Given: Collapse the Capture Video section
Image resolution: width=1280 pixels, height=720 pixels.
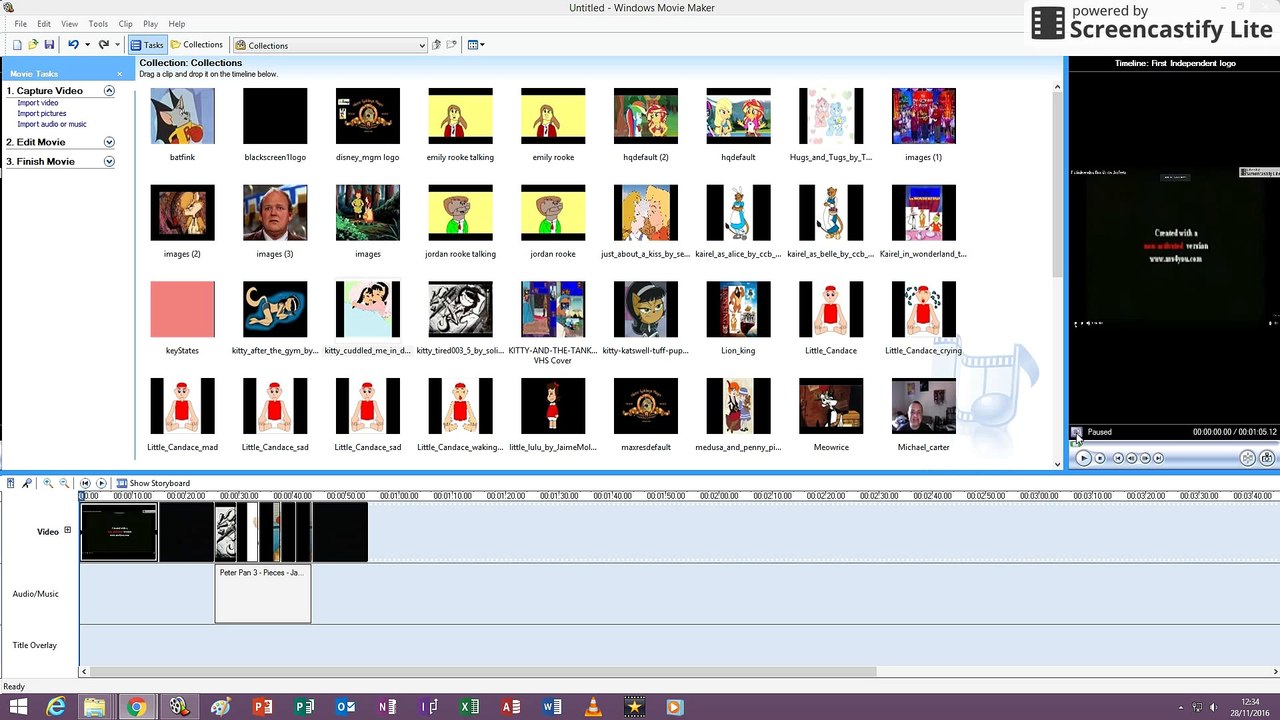Looking at the screenshot, I should (109, 91).
